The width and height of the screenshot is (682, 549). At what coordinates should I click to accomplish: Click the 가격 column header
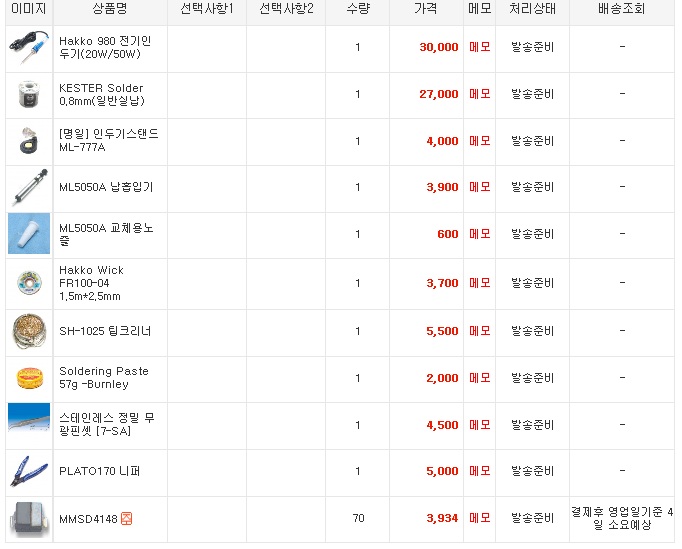coord(426,8)
